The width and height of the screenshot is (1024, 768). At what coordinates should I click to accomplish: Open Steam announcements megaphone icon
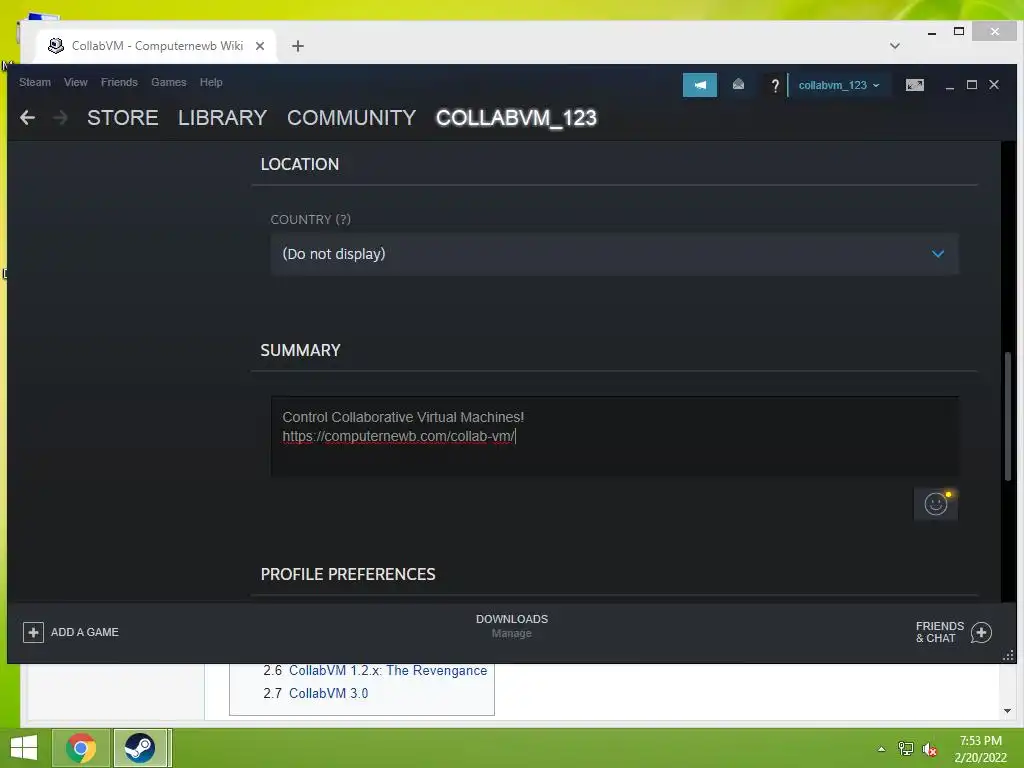[699, 85]
